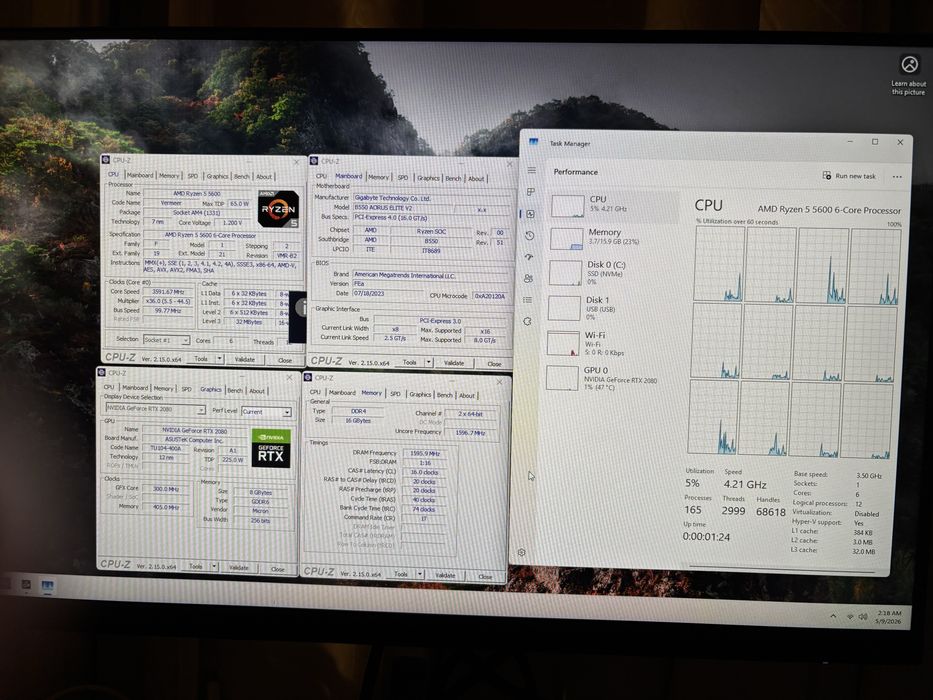Open the volume speaker tray icon
Viewport: 933px width, 700px height.
click(x=863, y=617)
